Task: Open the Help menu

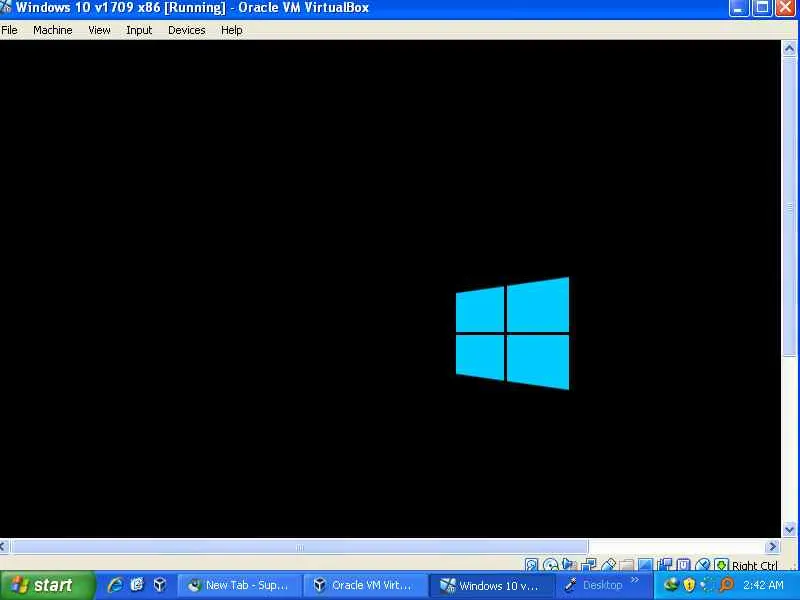Action: tap(232, 30)
